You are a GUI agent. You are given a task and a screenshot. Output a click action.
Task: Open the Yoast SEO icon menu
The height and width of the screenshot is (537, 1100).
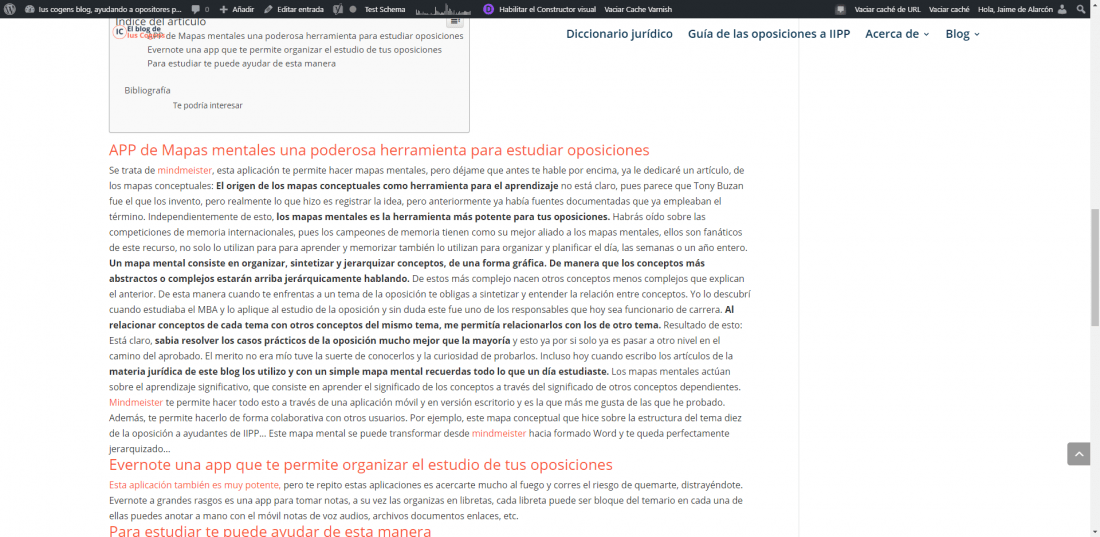pos(338,10)
